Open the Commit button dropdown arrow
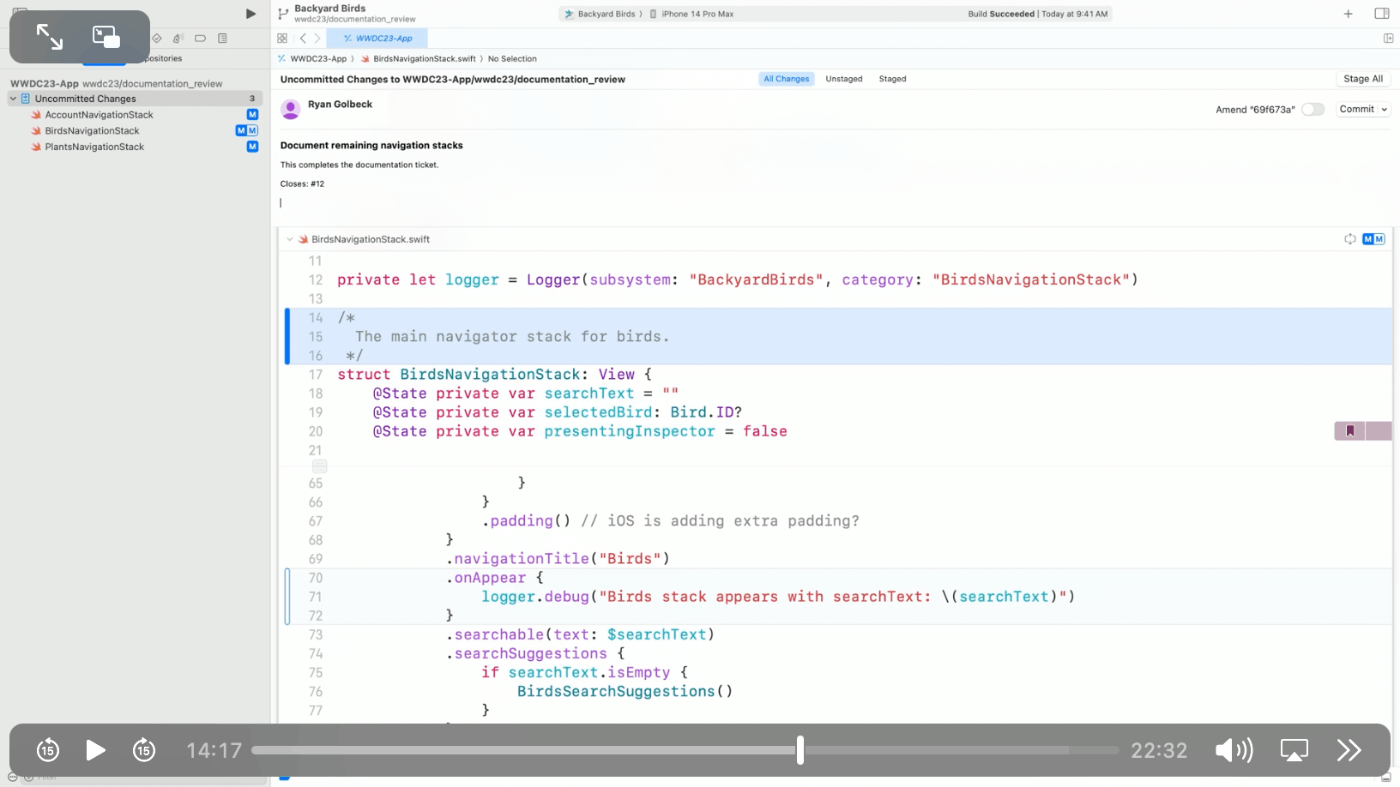 (x=1384, y=109)
